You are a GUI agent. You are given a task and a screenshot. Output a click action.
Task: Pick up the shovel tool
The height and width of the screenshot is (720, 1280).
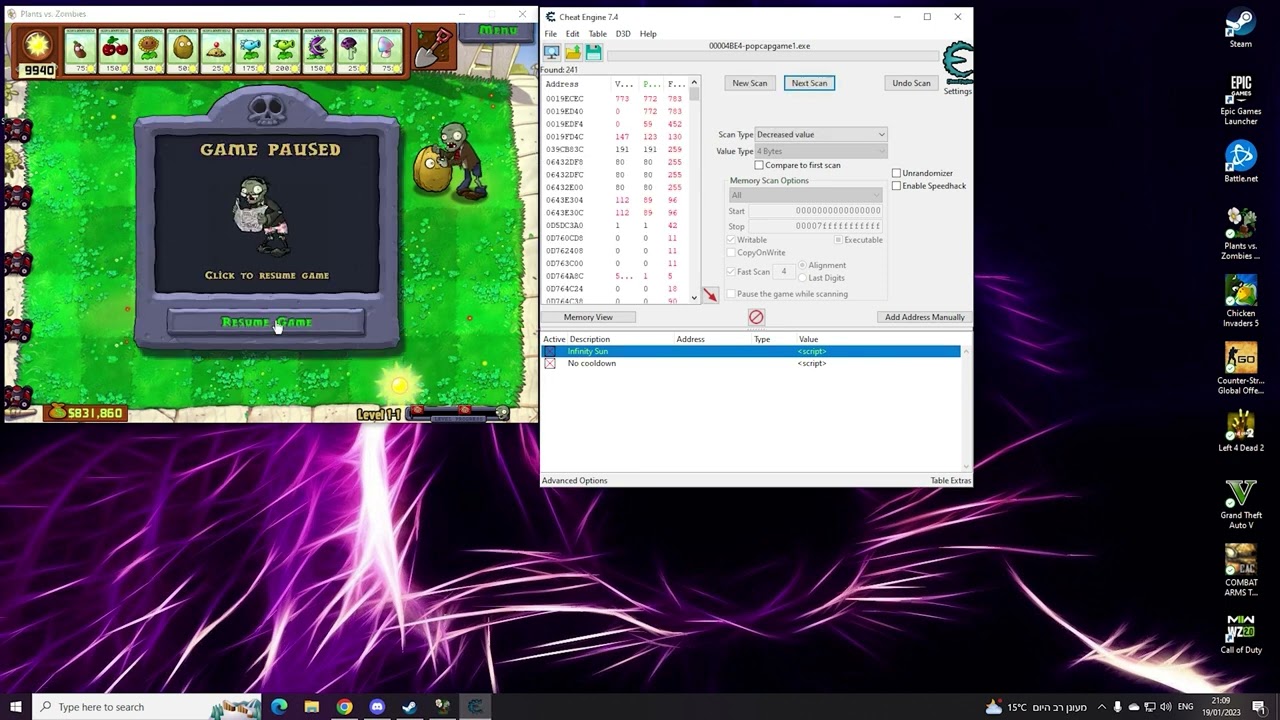(x=432, y=48)
